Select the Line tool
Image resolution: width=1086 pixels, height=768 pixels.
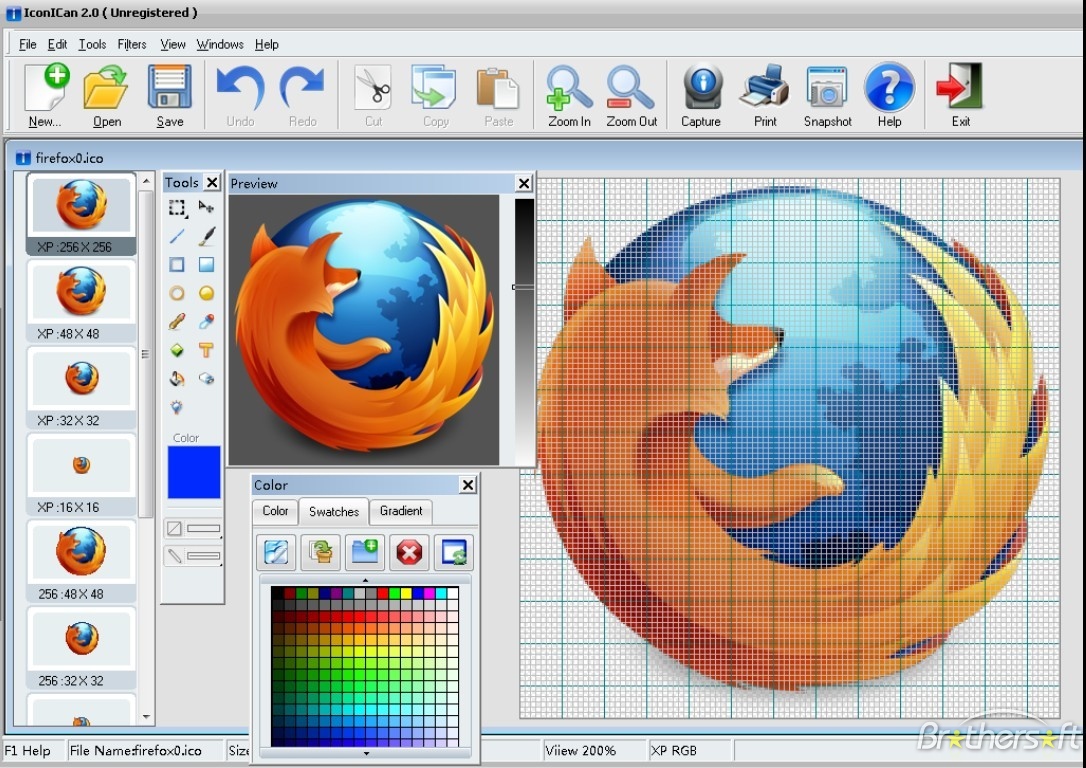coord(174,236)
